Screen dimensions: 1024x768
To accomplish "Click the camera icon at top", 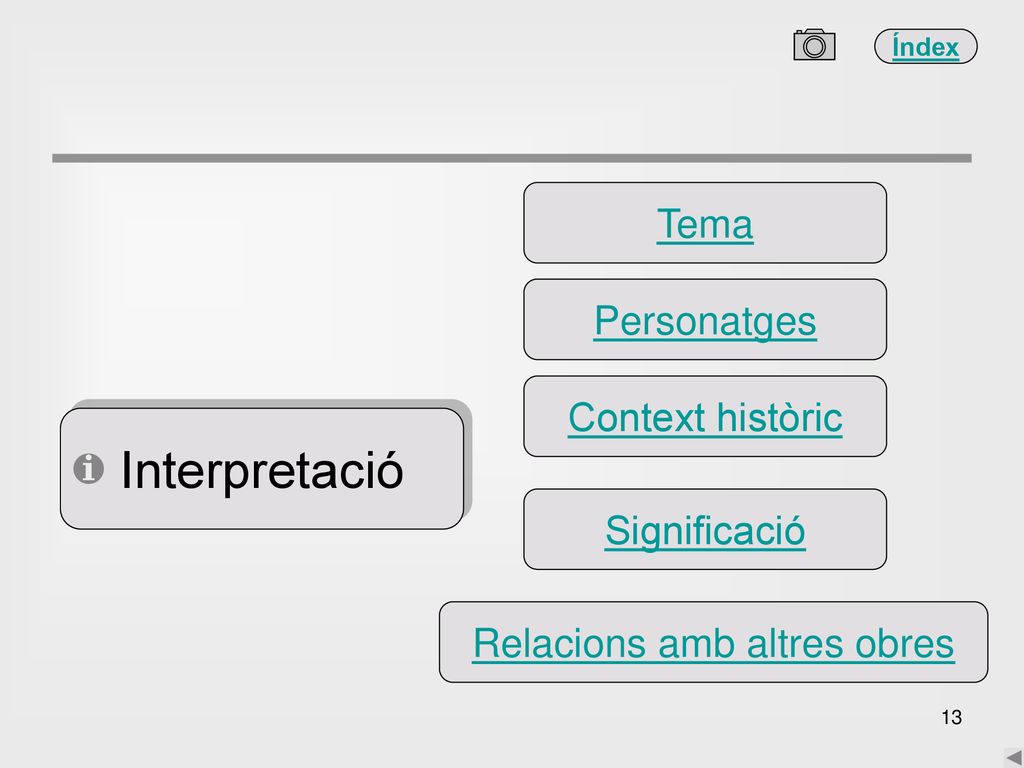I will (814, 45).
